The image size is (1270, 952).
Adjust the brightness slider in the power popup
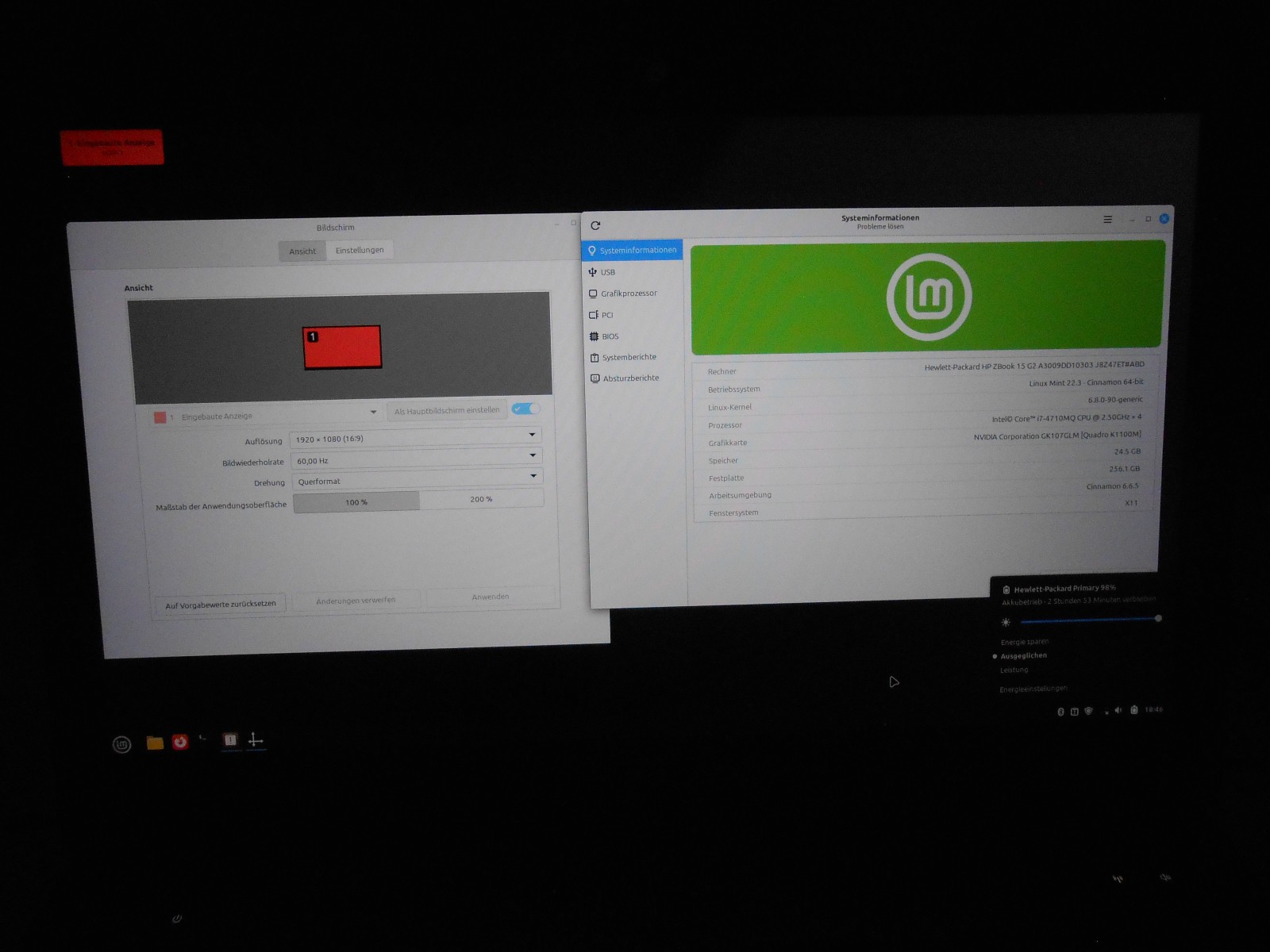(x=1091, y=620)
